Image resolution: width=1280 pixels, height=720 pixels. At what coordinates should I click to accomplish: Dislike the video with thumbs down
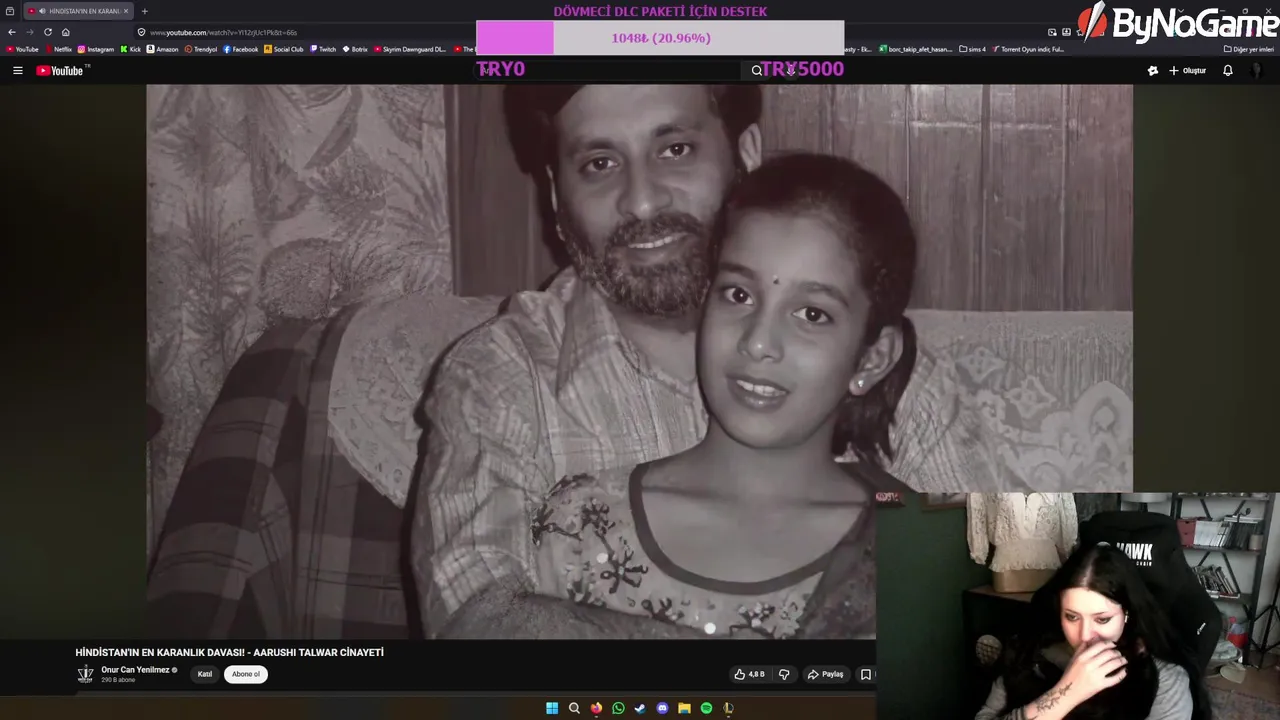tap(784, 674)
